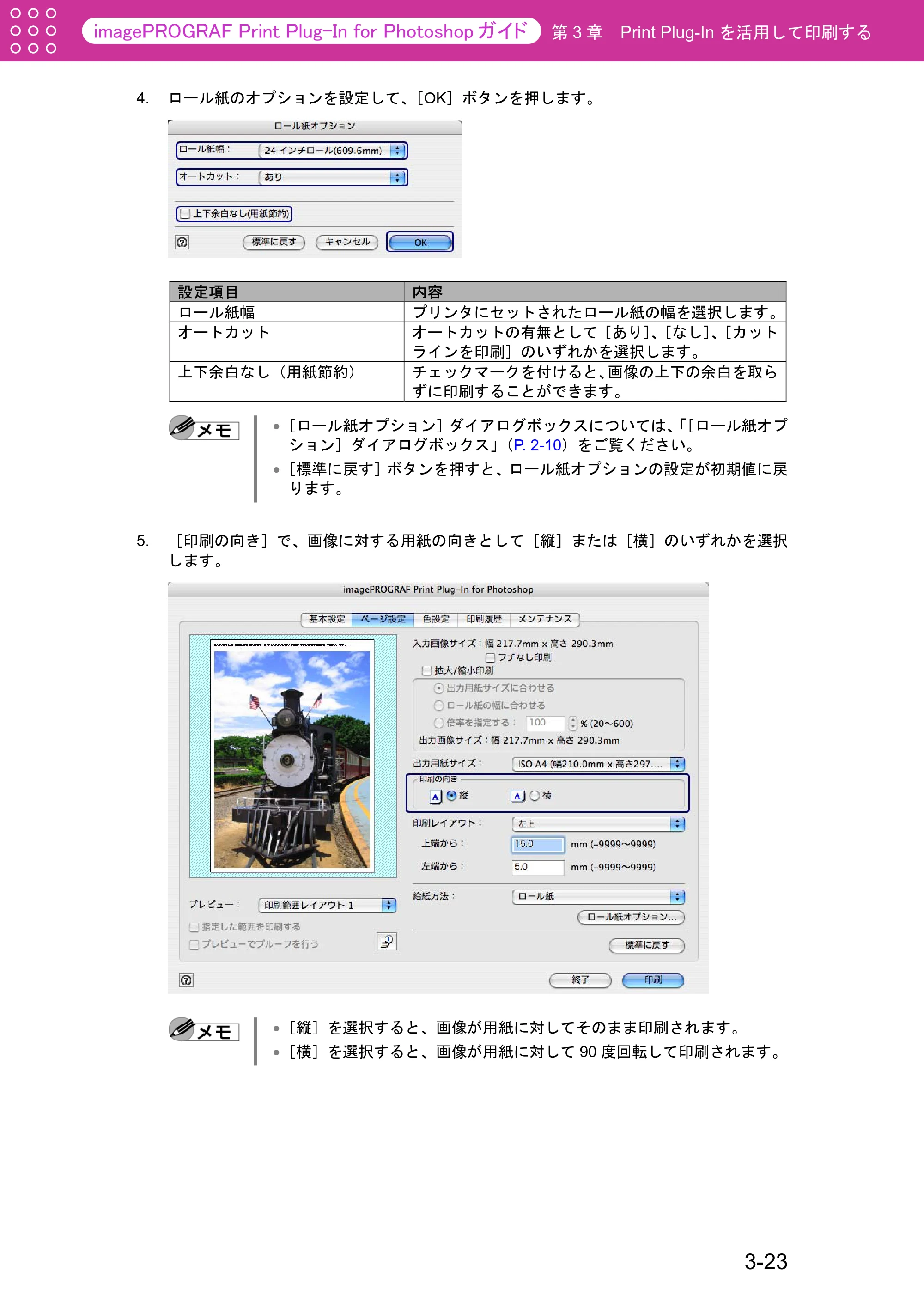Switch to the 印刷履歴 tab
This screenshot has width=924, height=1308.
pos(484,619)
